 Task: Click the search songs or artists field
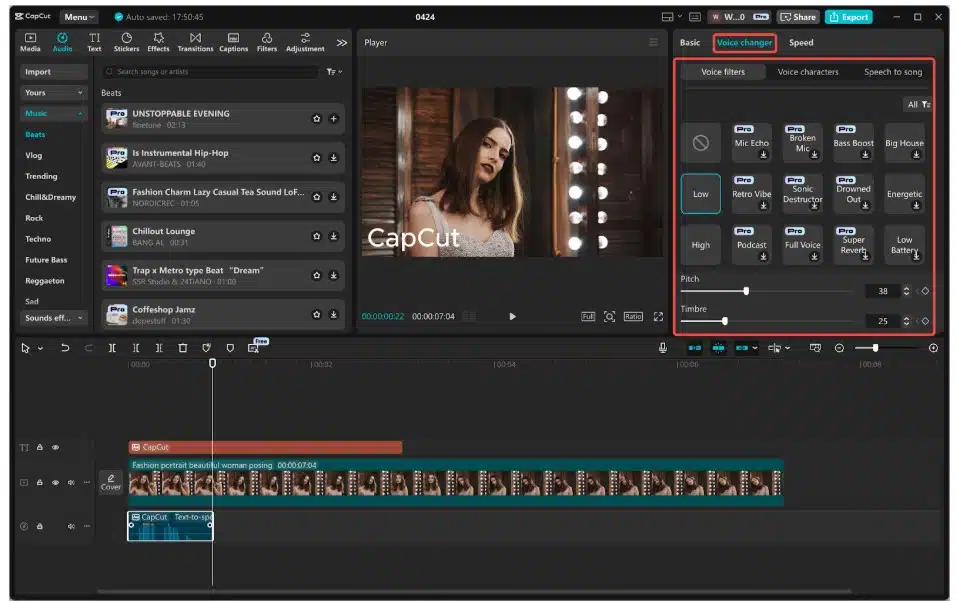[210, 72]
